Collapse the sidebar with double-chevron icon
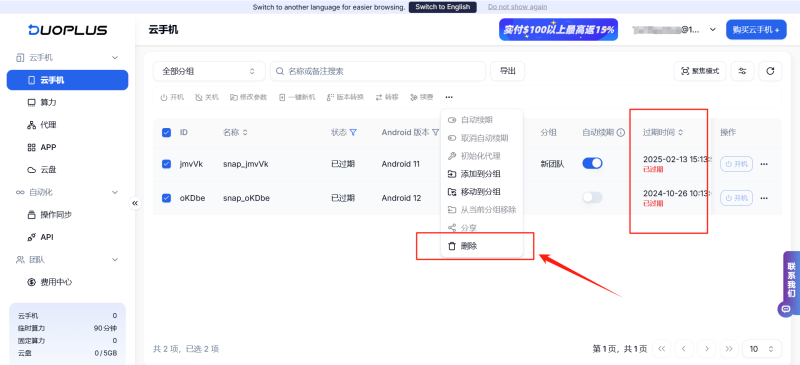 135,203
